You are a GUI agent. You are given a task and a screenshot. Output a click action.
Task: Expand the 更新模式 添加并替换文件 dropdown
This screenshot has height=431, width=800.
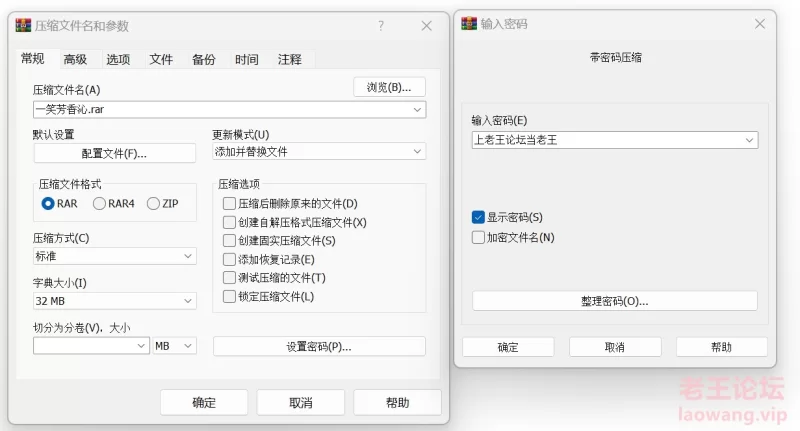click(319, 151)
